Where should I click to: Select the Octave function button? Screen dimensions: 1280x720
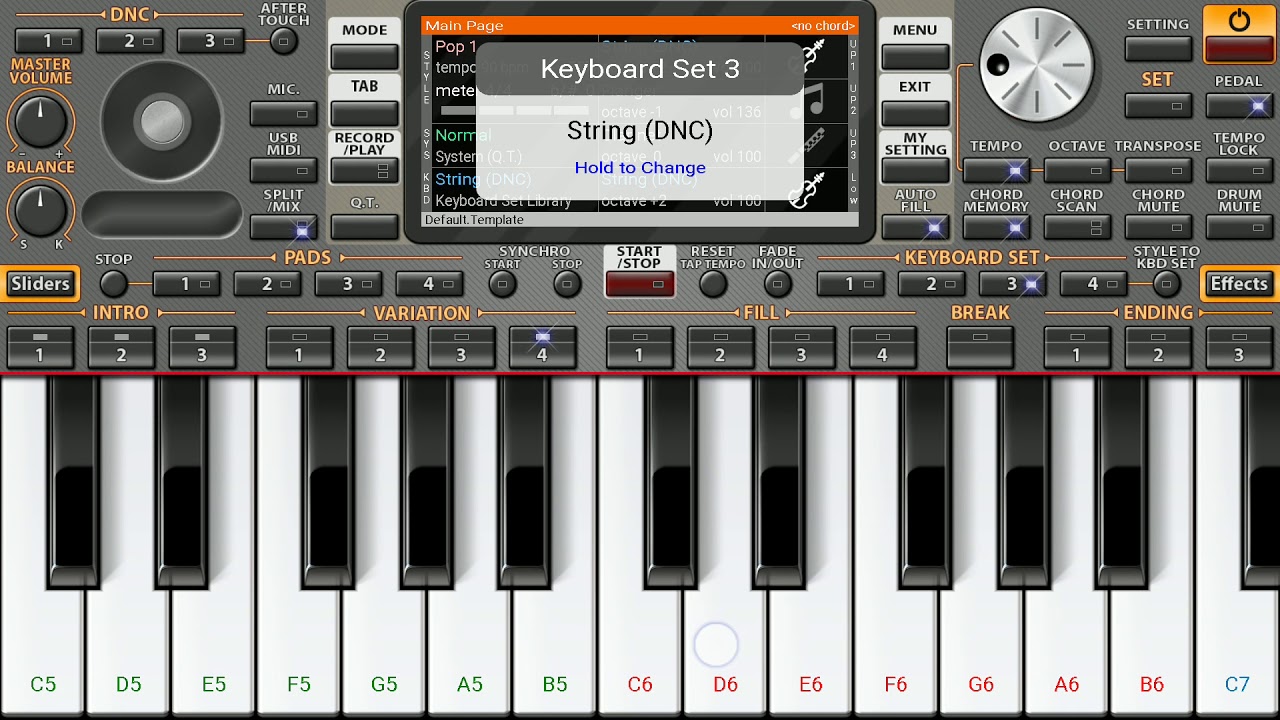point(1077,171)
